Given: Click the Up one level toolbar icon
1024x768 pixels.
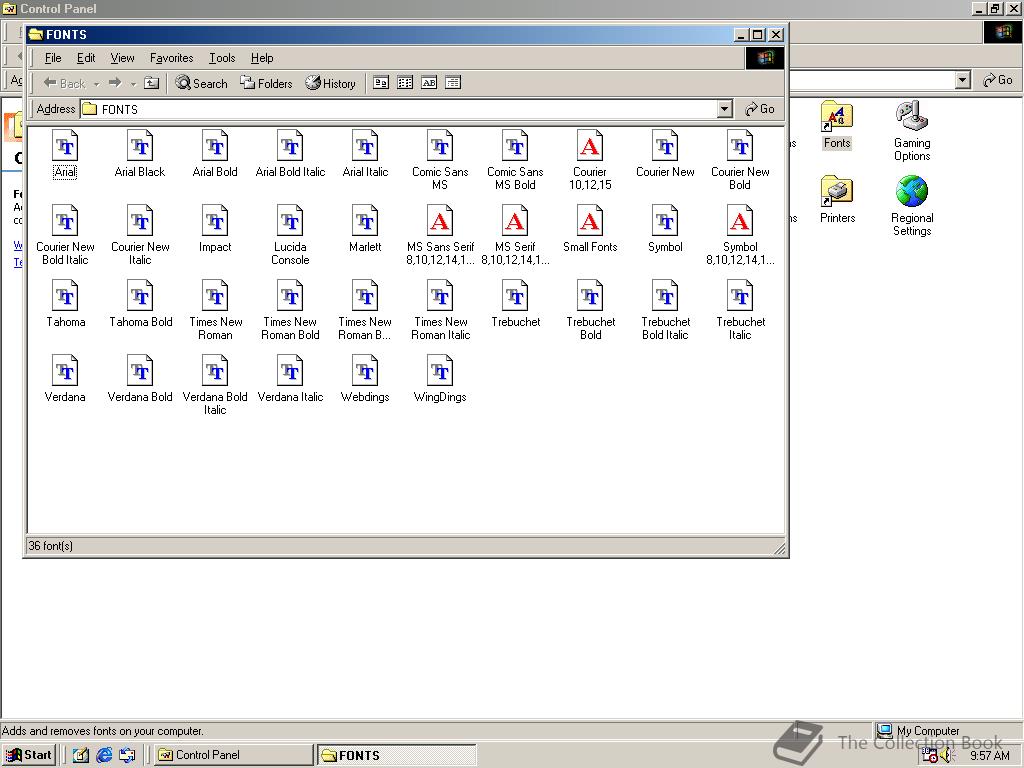Looking at the screenshot, I should 152,83.
